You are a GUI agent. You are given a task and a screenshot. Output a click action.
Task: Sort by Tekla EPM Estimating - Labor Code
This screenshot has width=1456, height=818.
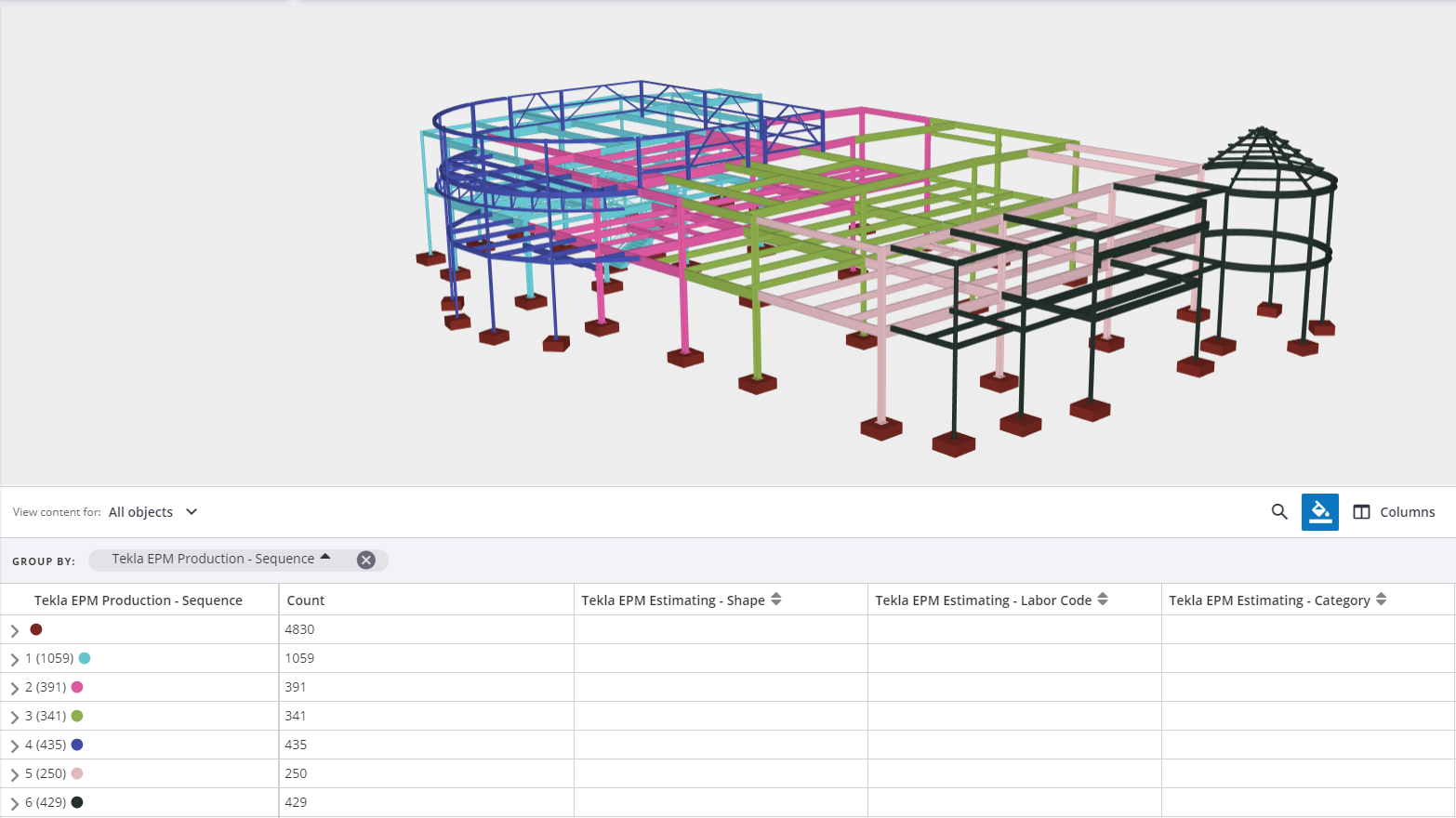coord(1102,600)
